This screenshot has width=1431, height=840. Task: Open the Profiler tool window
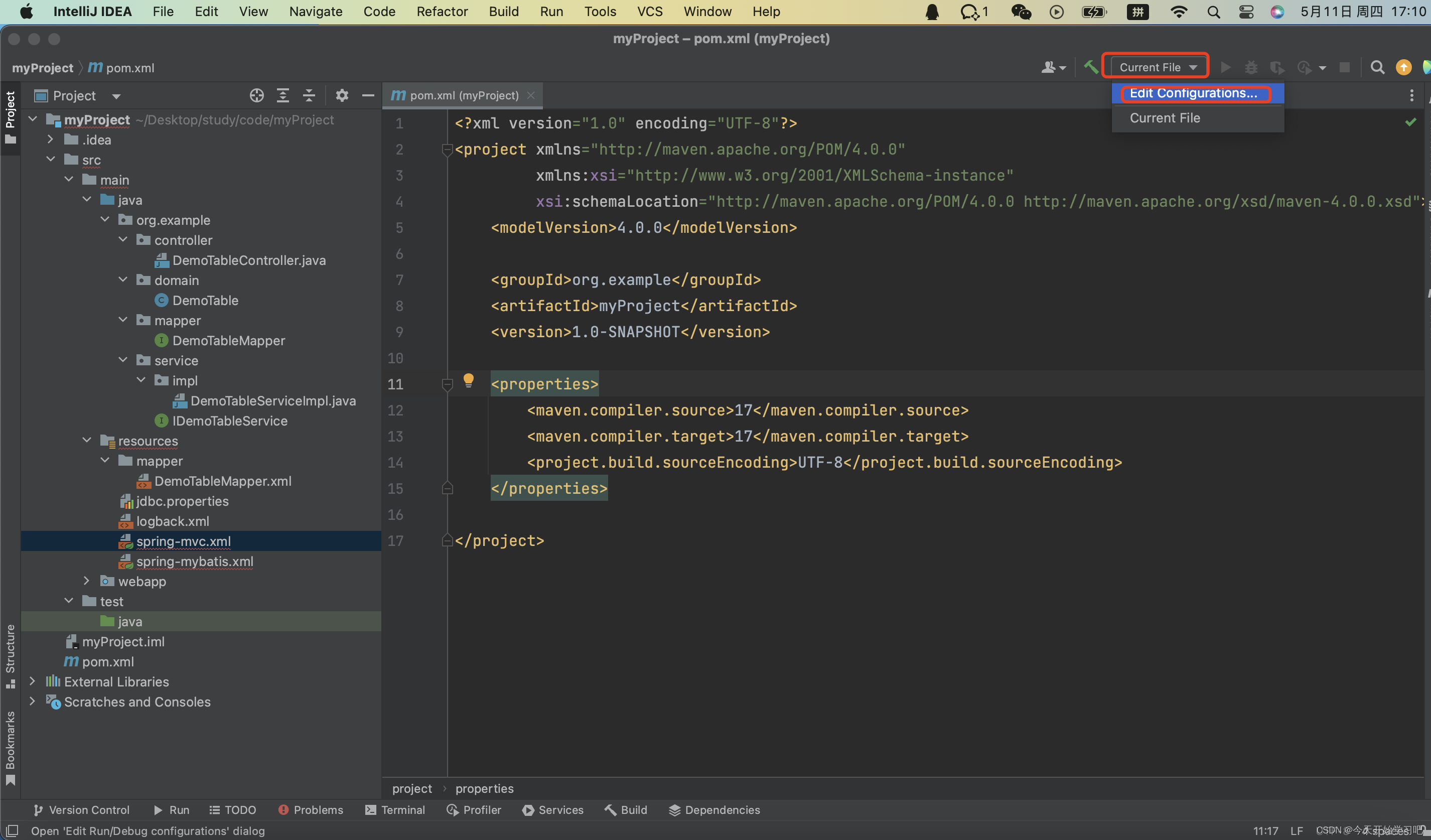(x=474, y=810)
